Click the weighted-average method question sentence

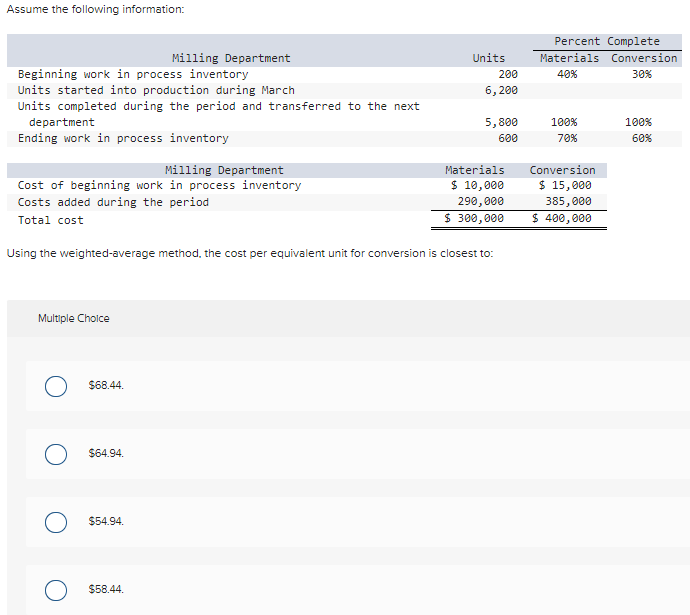pos(250,253)
